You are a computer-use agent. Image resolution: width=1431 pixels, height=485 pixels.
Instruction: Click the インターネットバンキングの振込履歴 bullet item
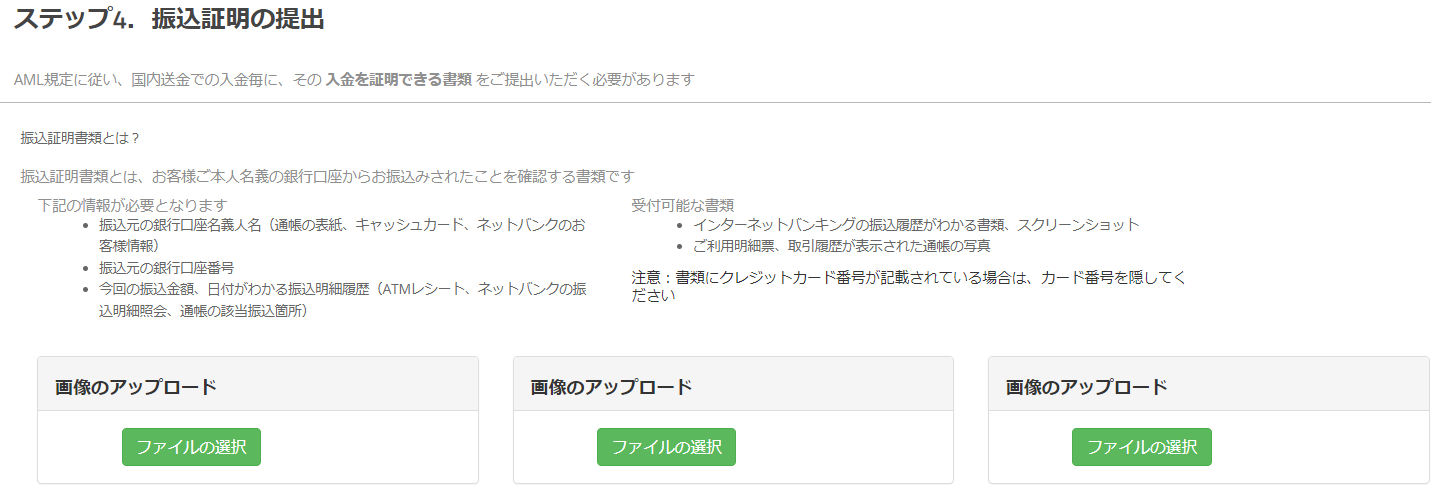916,225
